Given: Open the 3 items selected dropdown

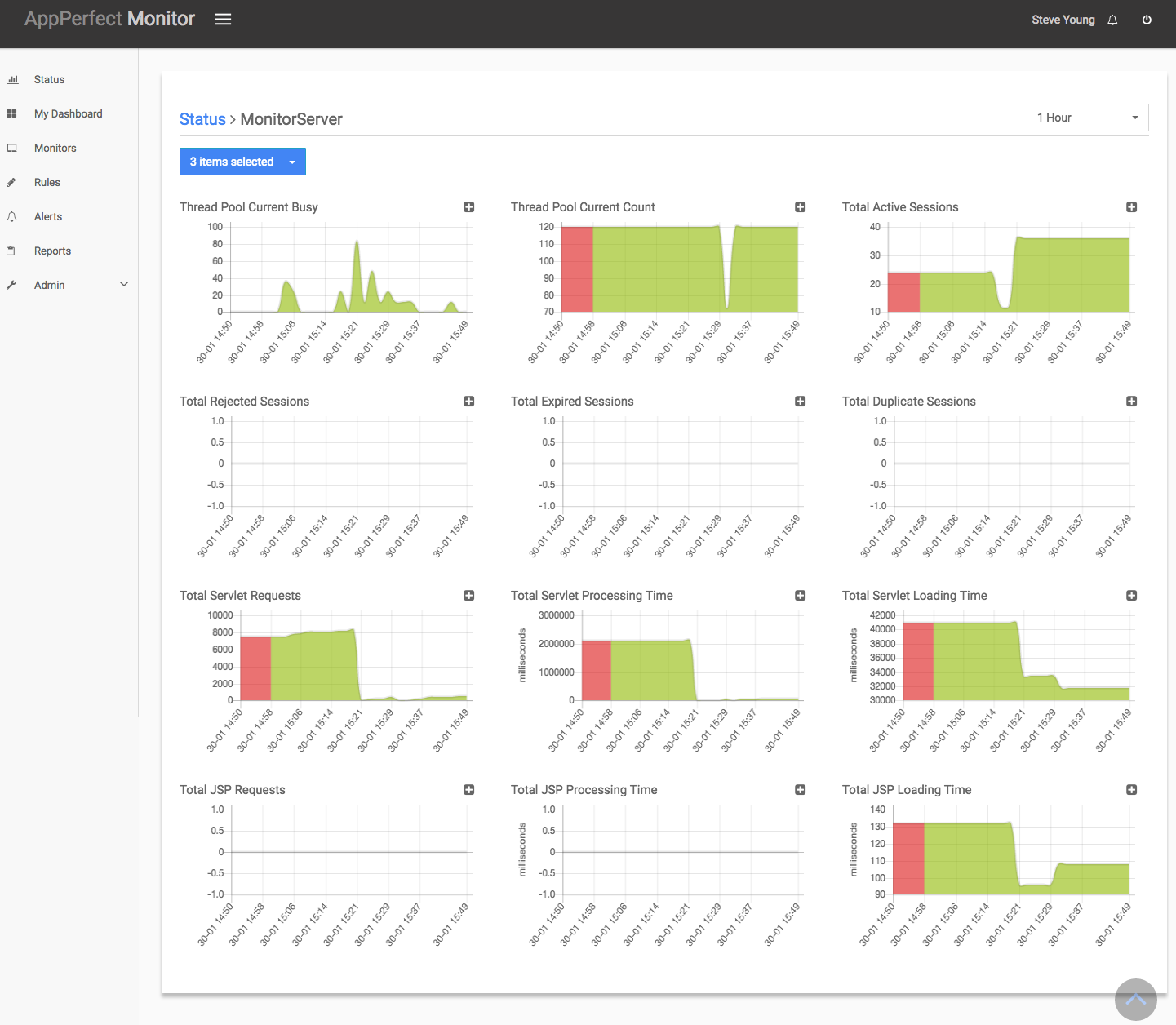Looking at the screenshot, I should pyautogui.click(x=242, y=162).
